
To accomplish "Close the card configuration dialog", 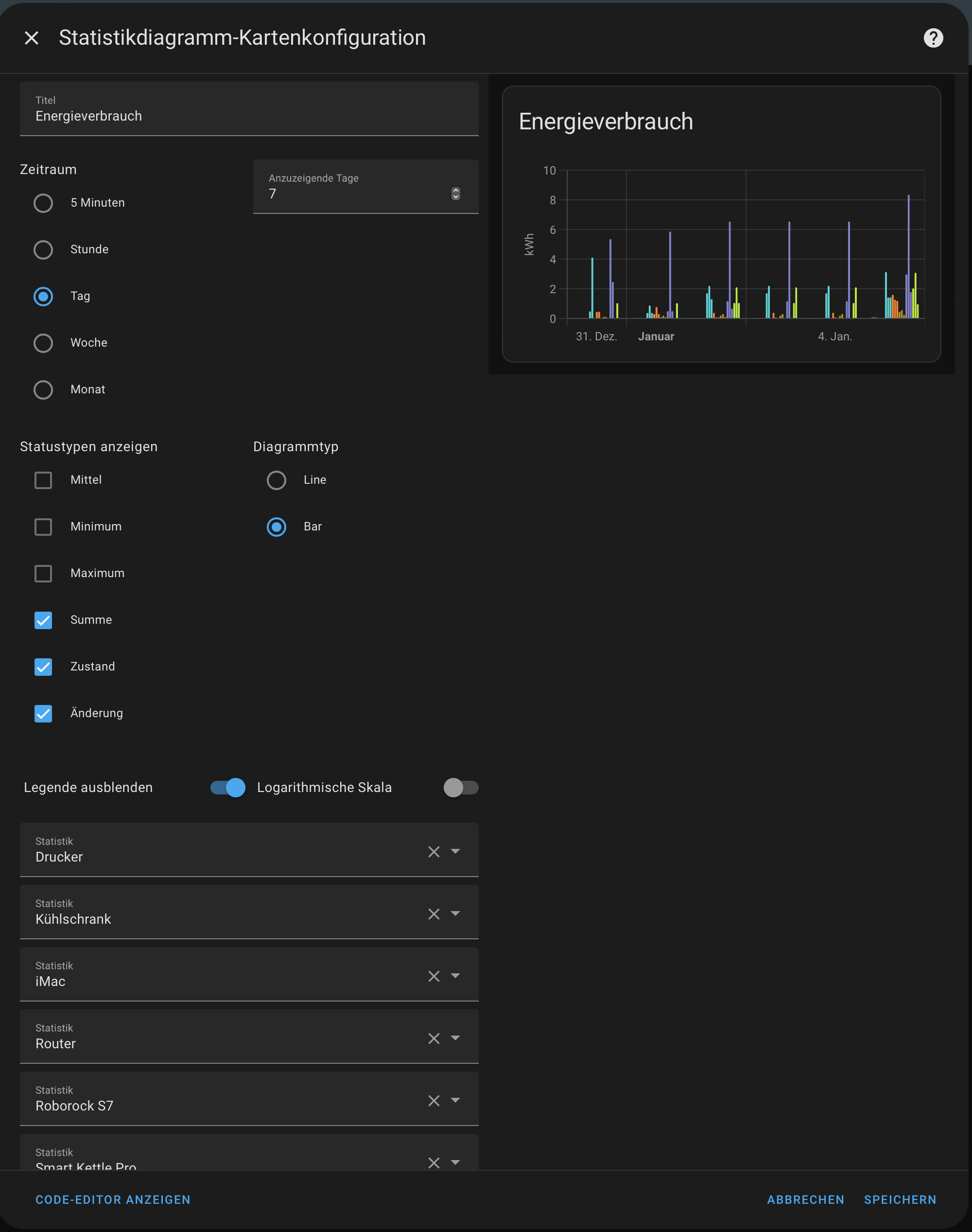I will [x=32, y=38].
